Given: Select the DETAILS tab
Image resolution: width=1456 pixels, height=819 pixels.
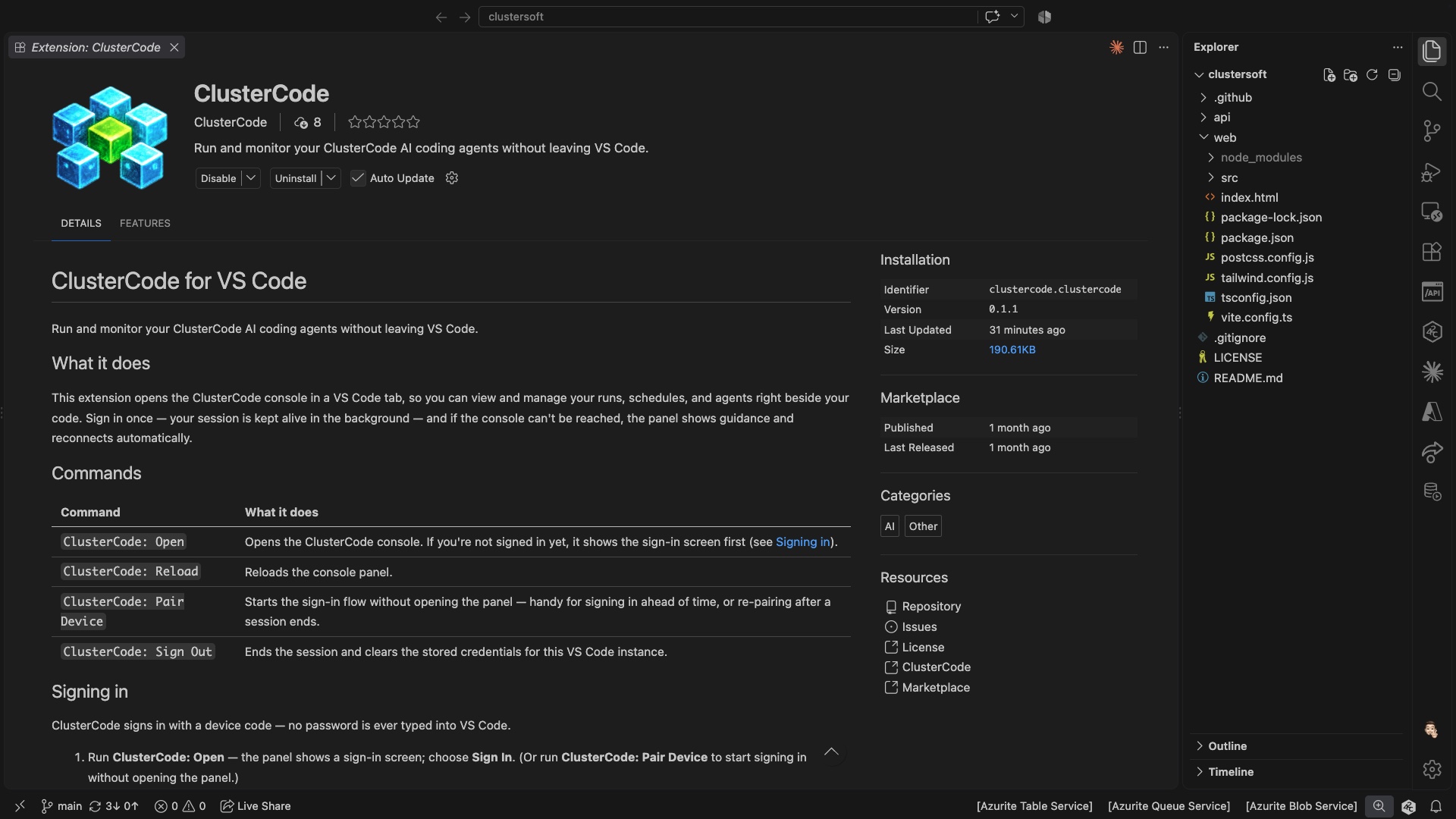Looking at the screenshot, I should tap(81, 223).
